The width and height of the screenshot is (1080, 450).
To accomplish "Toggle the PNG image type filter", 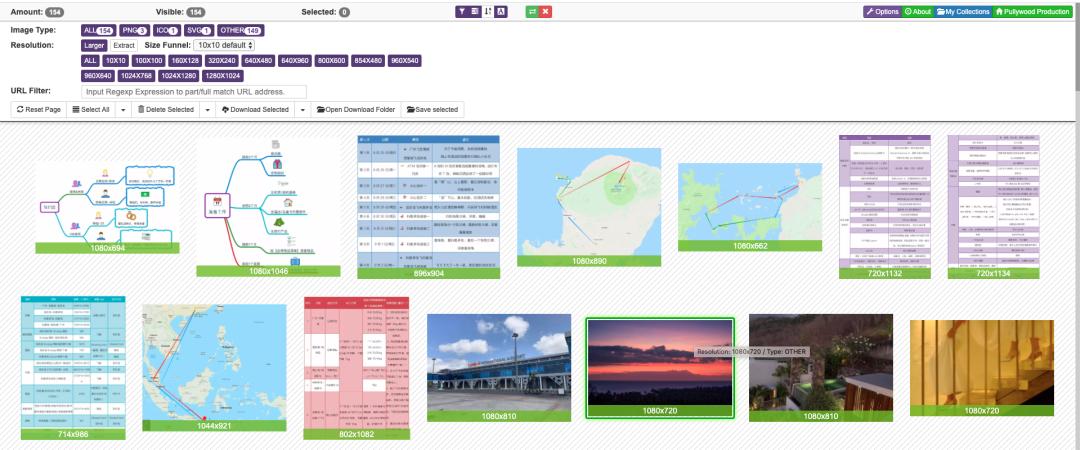I will 134,31.
